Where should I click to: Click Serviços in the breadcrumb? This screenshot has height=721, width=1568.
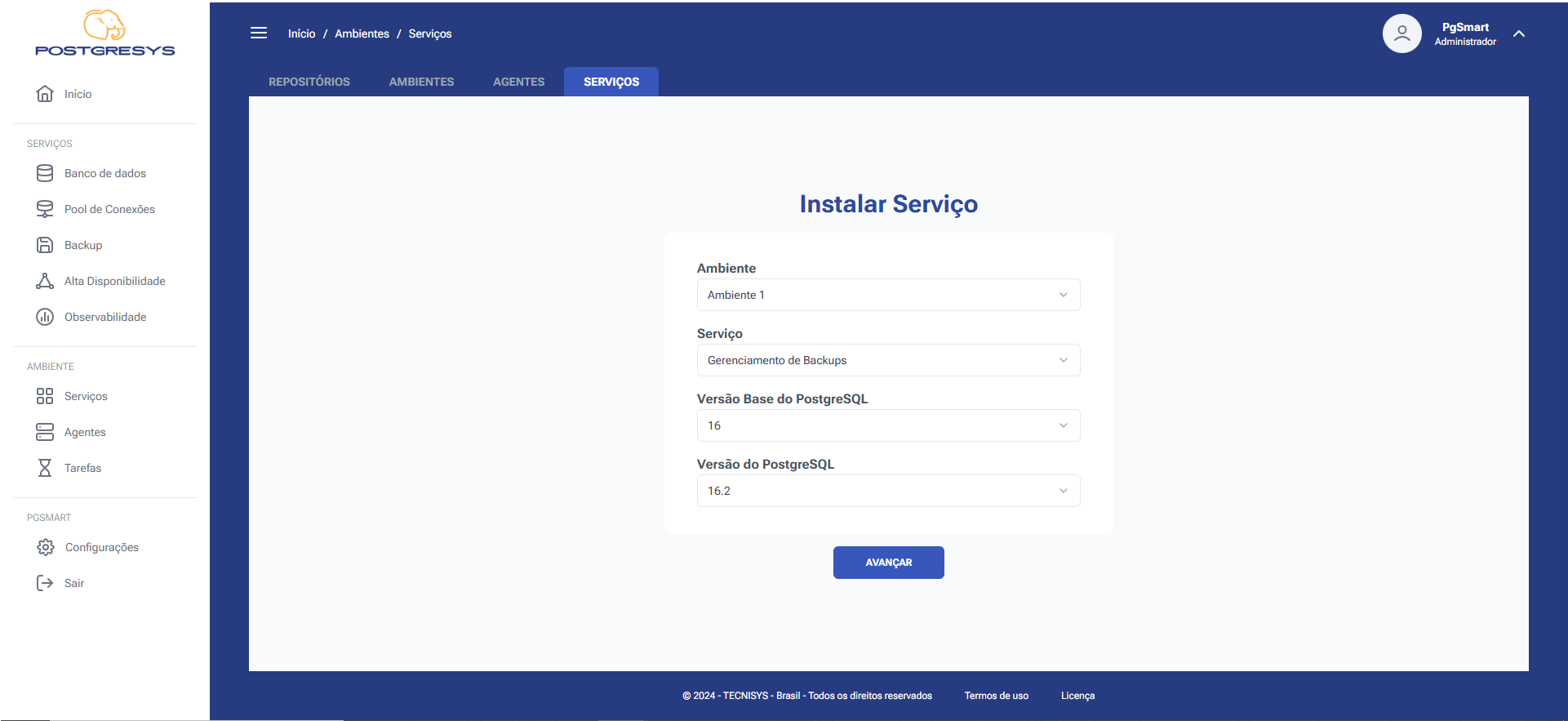click(430, 33)
